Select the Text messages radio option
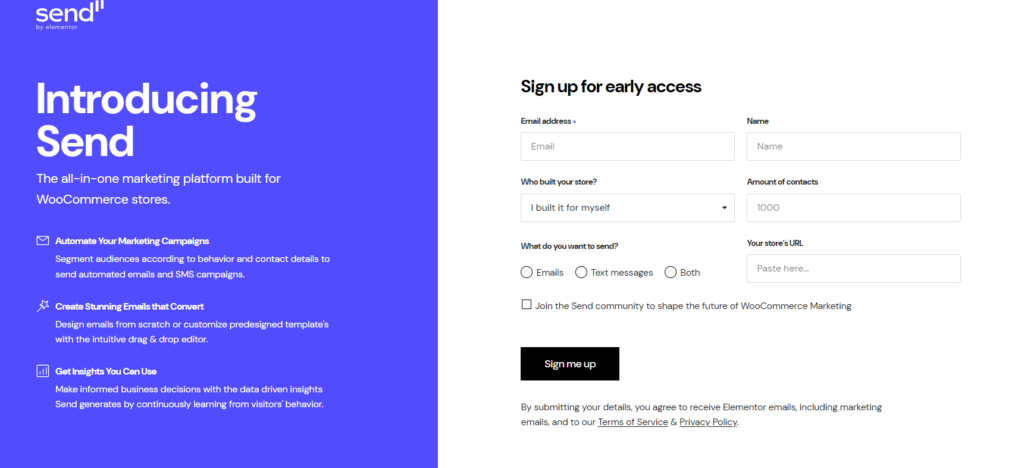The image size is (1024, 468). 581,272
